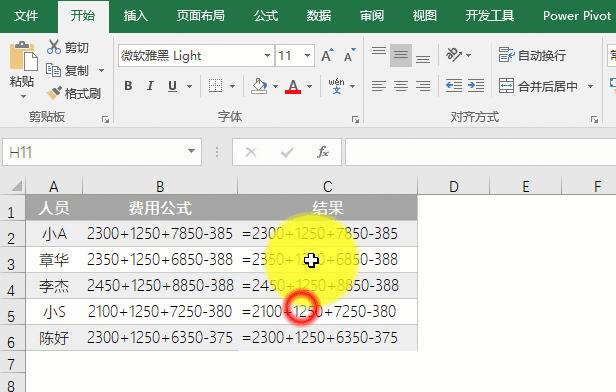Switch to the Insert (插入) tab

pyautogui.click(x=136, y=16)
